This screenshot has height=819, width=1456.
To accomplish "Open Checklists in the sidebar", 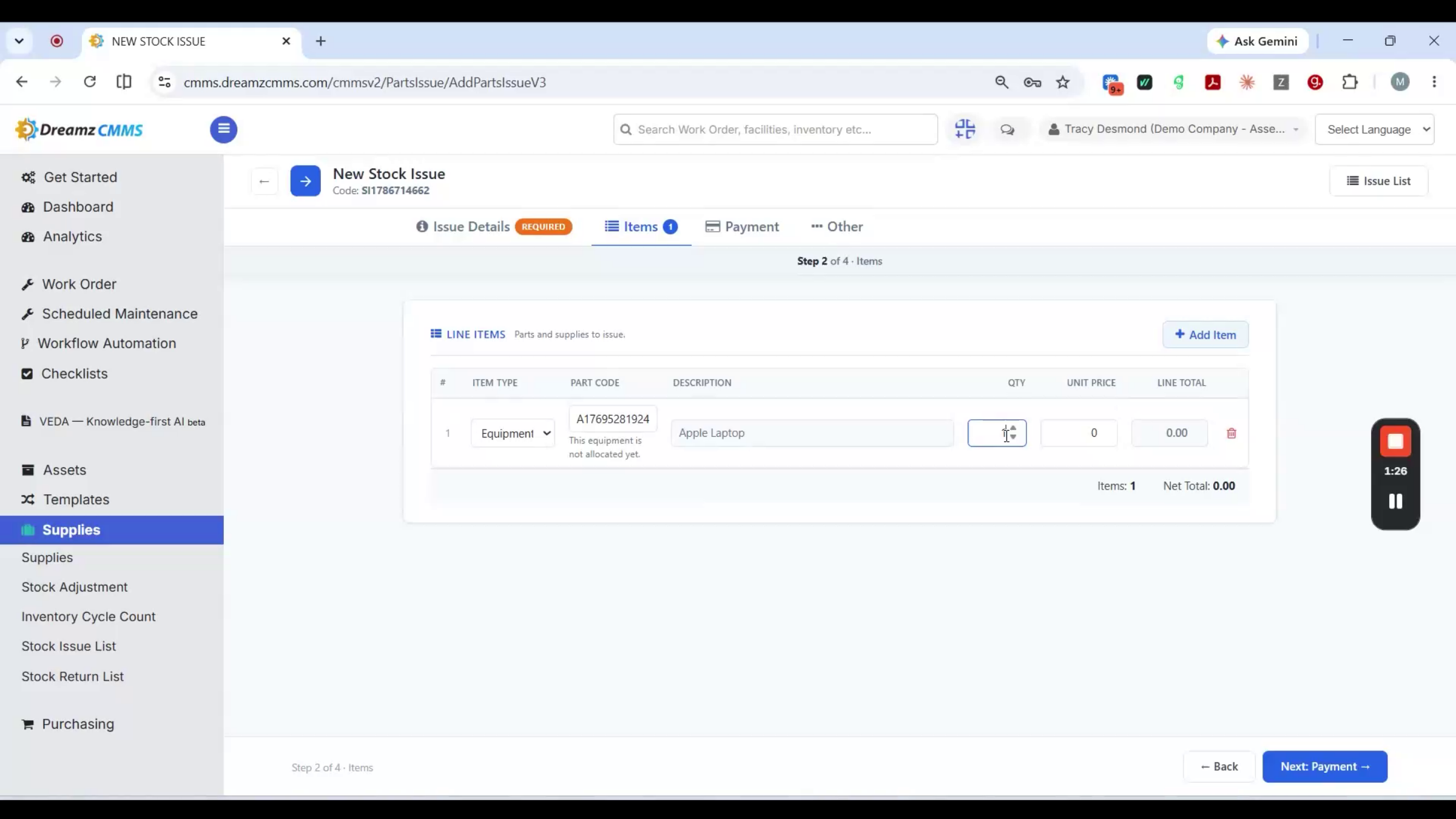I will point(64,374).
